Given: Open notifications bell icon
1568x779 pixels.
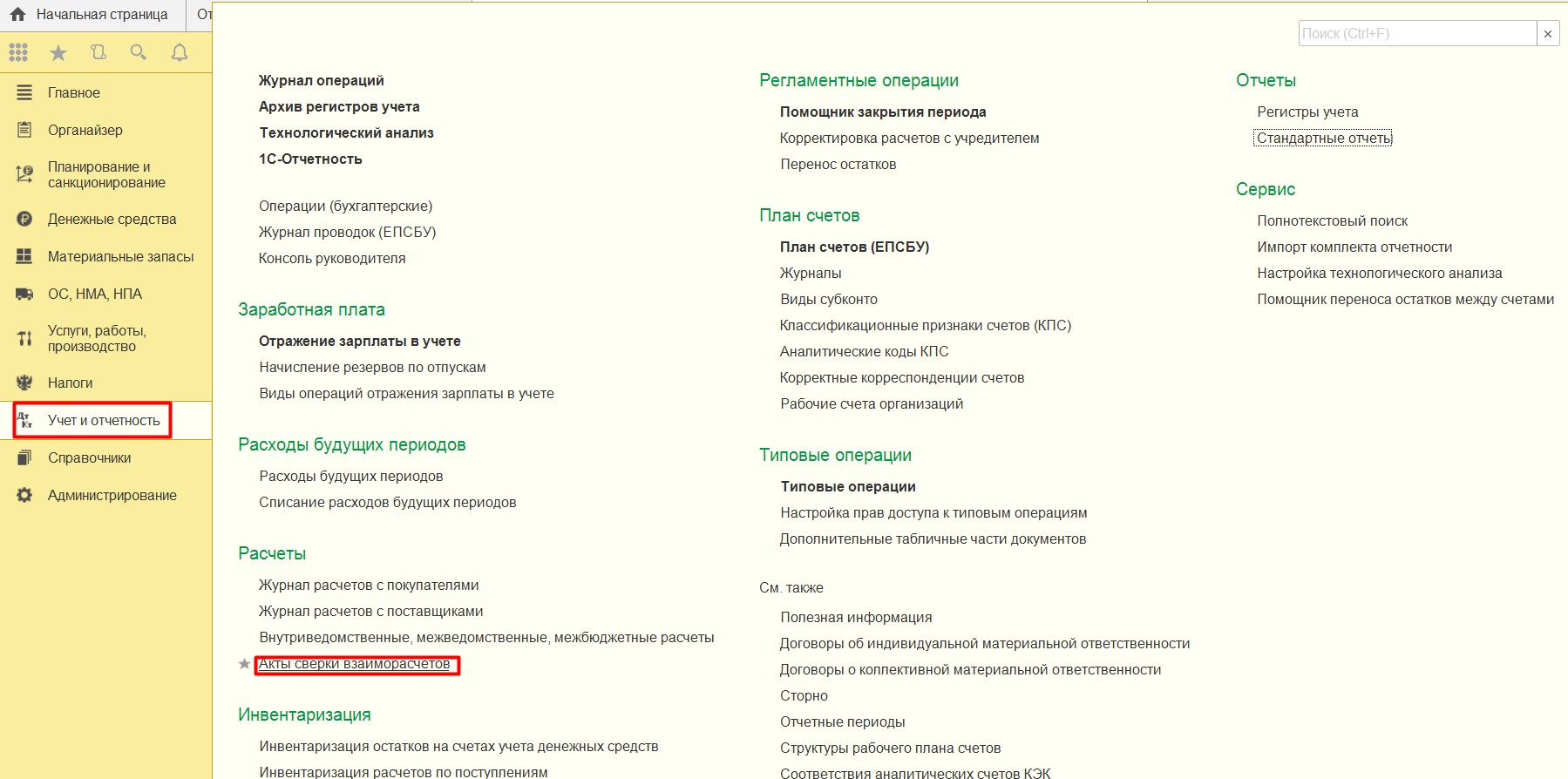Looking at the screenshot, I should pyautogui.click(x=180, y=52).
